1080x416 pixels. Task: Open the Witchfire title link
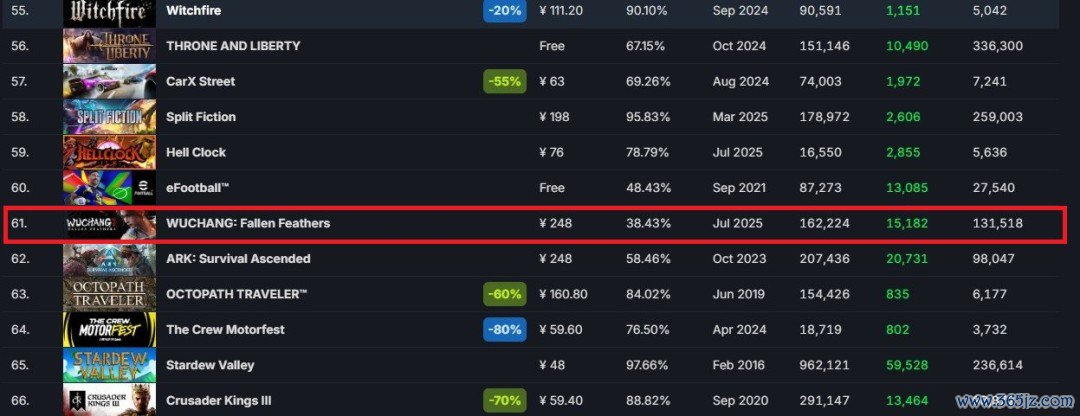pyautogui.click(x=194, y=10)
